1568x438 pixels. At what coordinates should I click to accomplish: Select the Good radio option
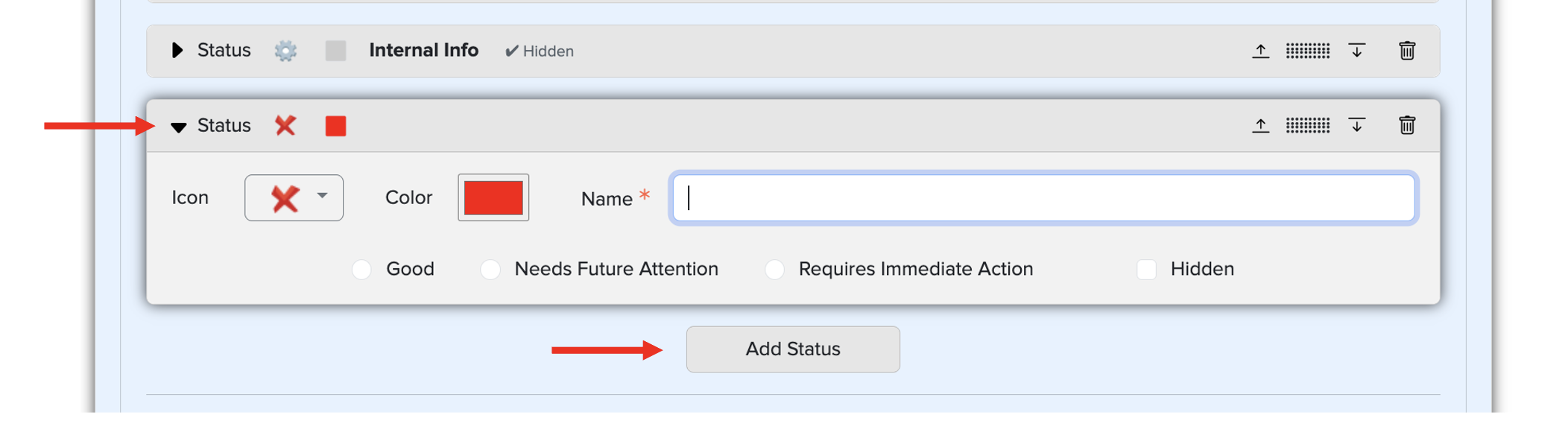tap(361, 269)
